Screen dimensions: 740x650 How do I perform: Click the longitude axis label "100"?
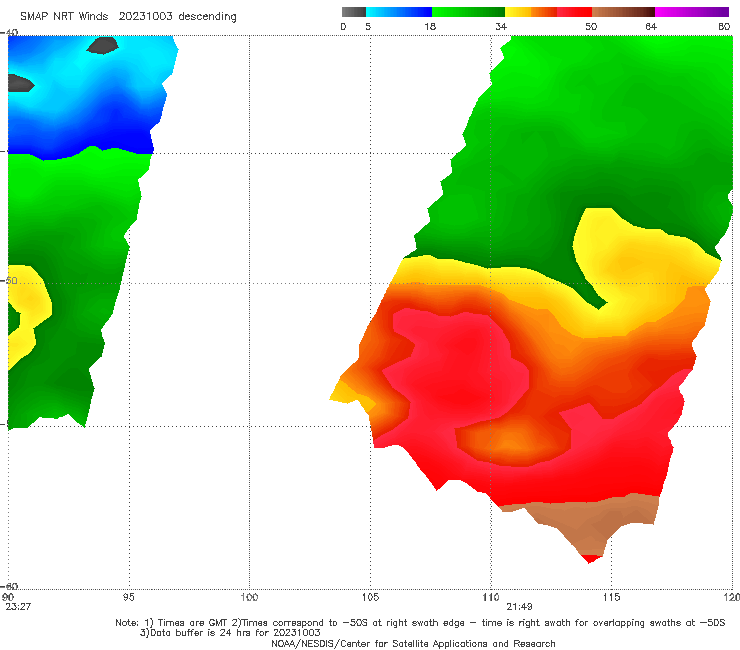[249, 598]
